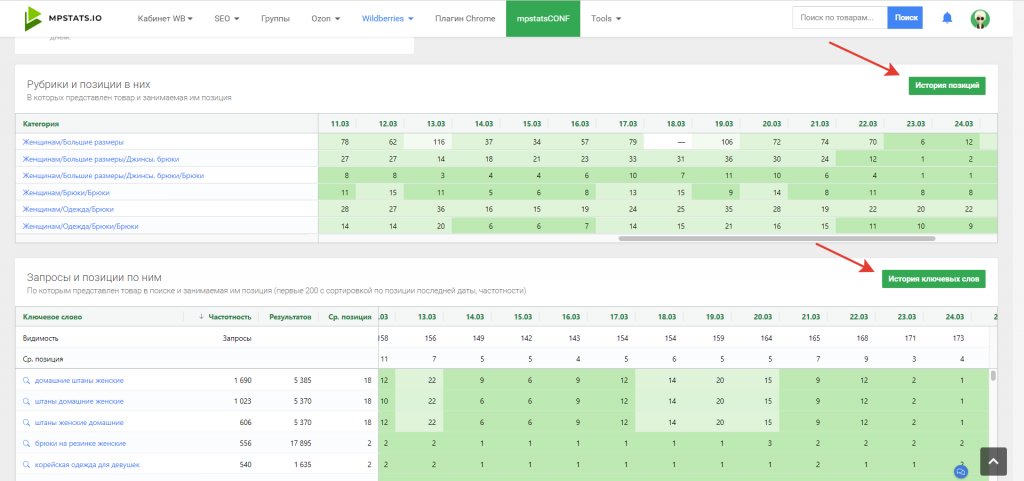The width and height of the screenshot is (1024, 481).
Task: Click the История ключевых слов button
Action: tap(934, 278)
